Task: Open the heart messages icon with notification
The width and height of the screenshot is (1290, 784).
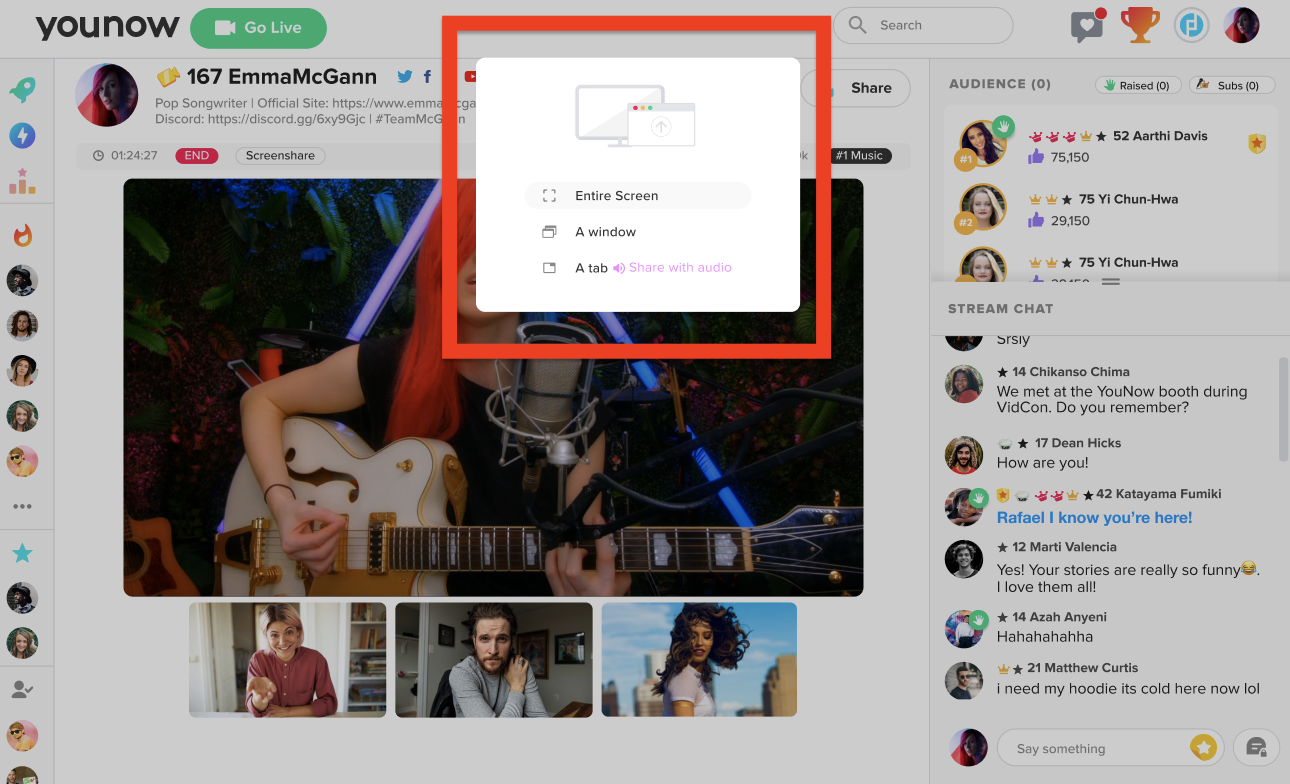Action: 1088,26
